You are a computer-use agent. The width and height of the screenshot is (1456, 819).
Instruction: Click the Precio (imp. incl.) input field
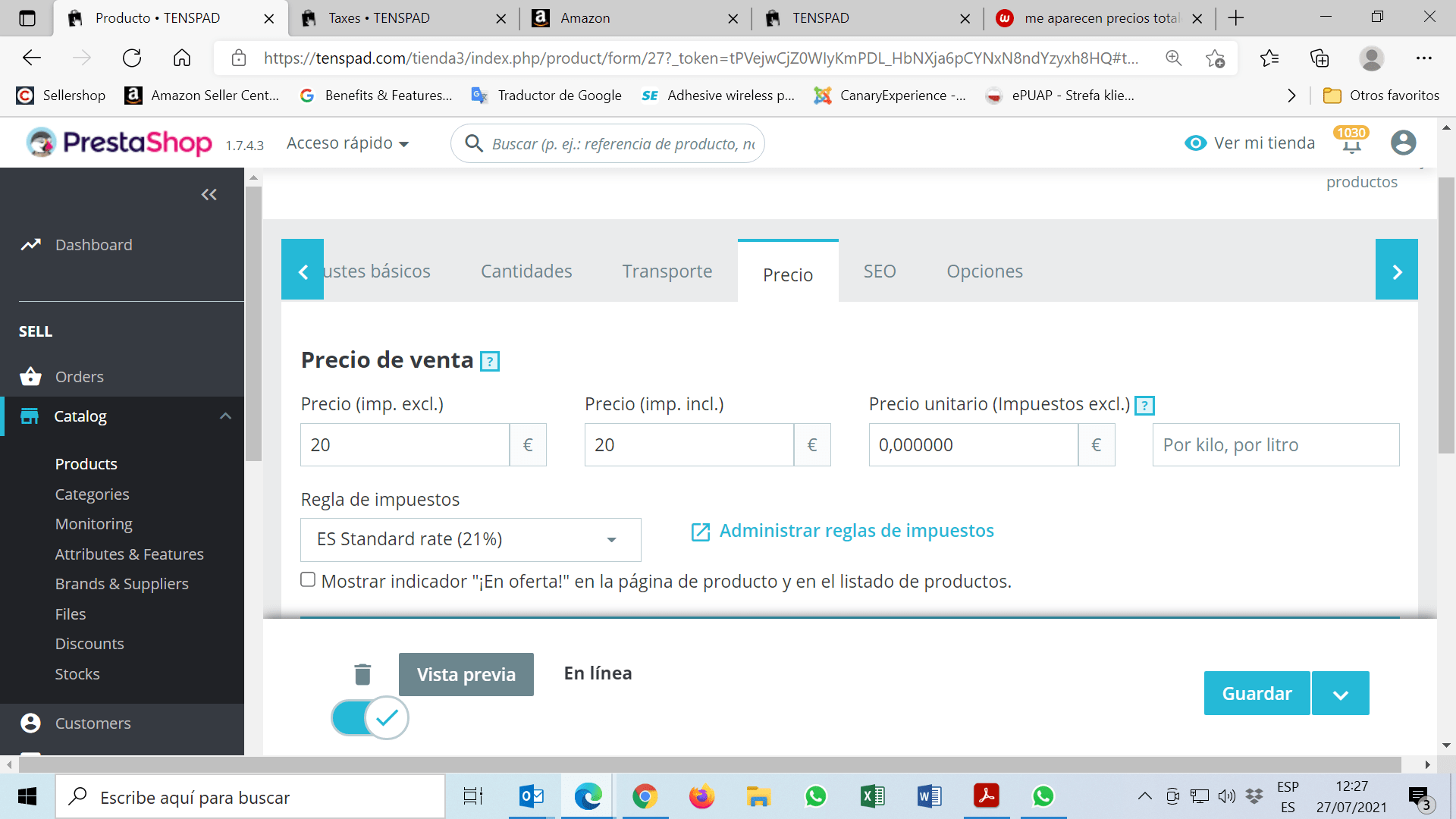click(x=689, y=445)
